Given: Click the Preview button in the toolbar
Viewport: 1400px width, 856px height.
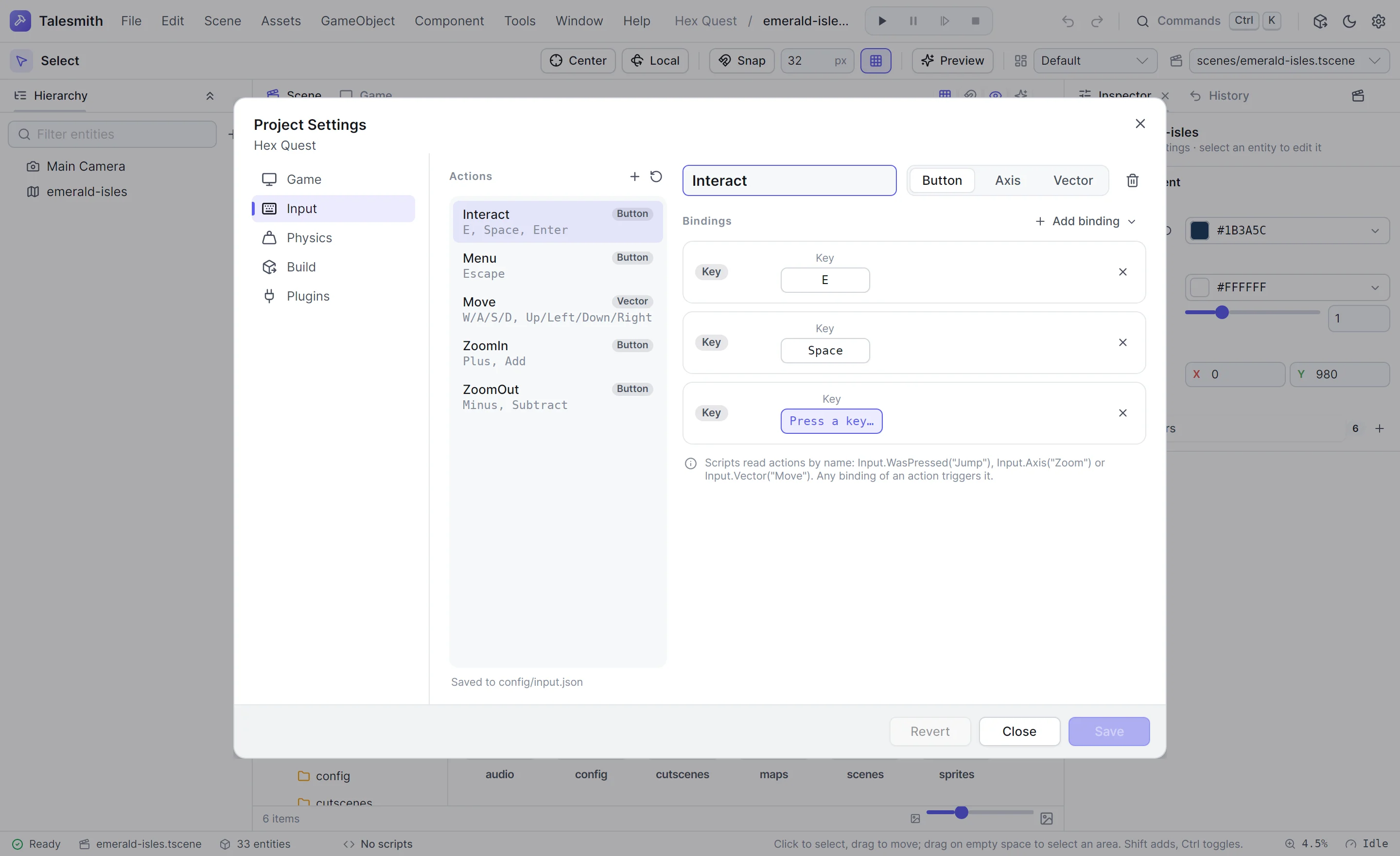Looking at the screenshot, I should point(952,61).
